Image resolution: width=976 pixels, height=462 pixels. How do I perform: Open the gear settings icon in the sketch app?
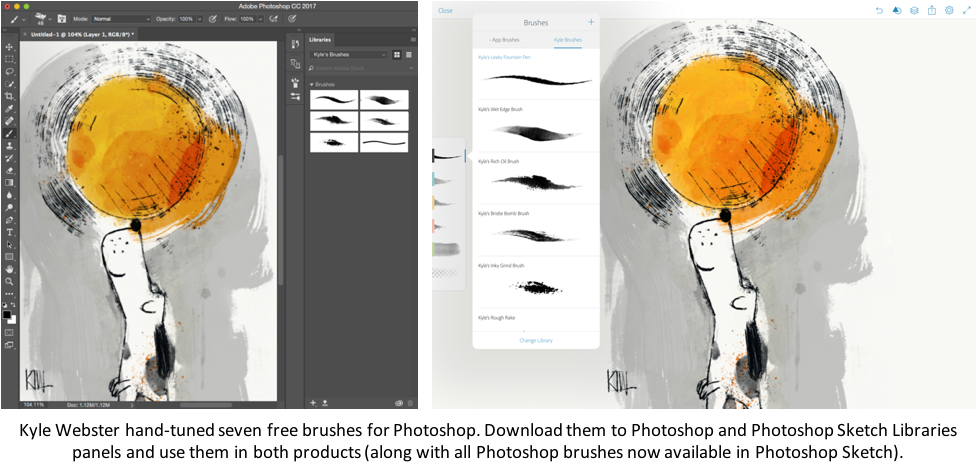pyautogui.click(x=949, y=10)
